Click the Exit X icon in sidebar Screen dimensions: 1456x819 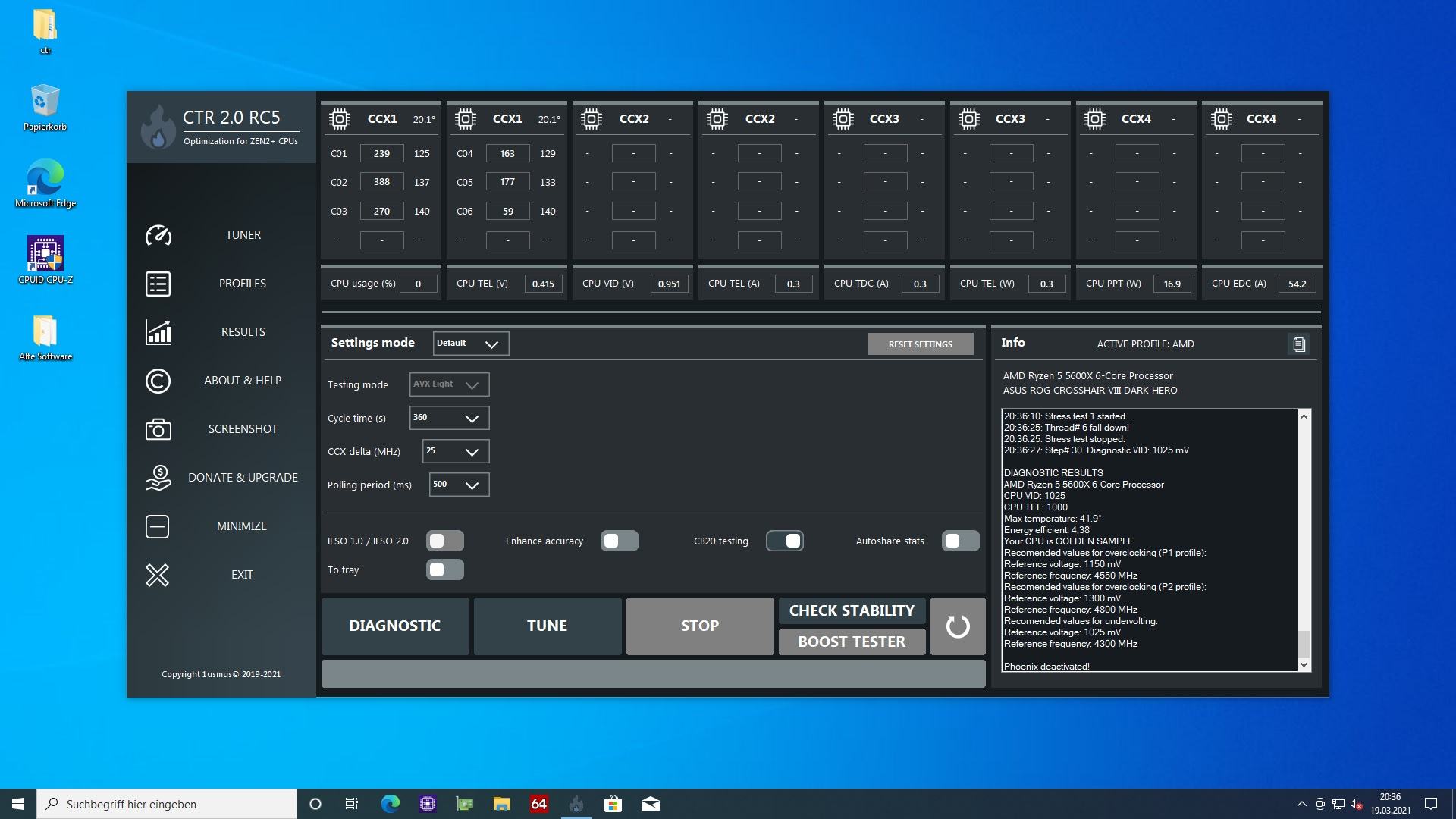158,575
